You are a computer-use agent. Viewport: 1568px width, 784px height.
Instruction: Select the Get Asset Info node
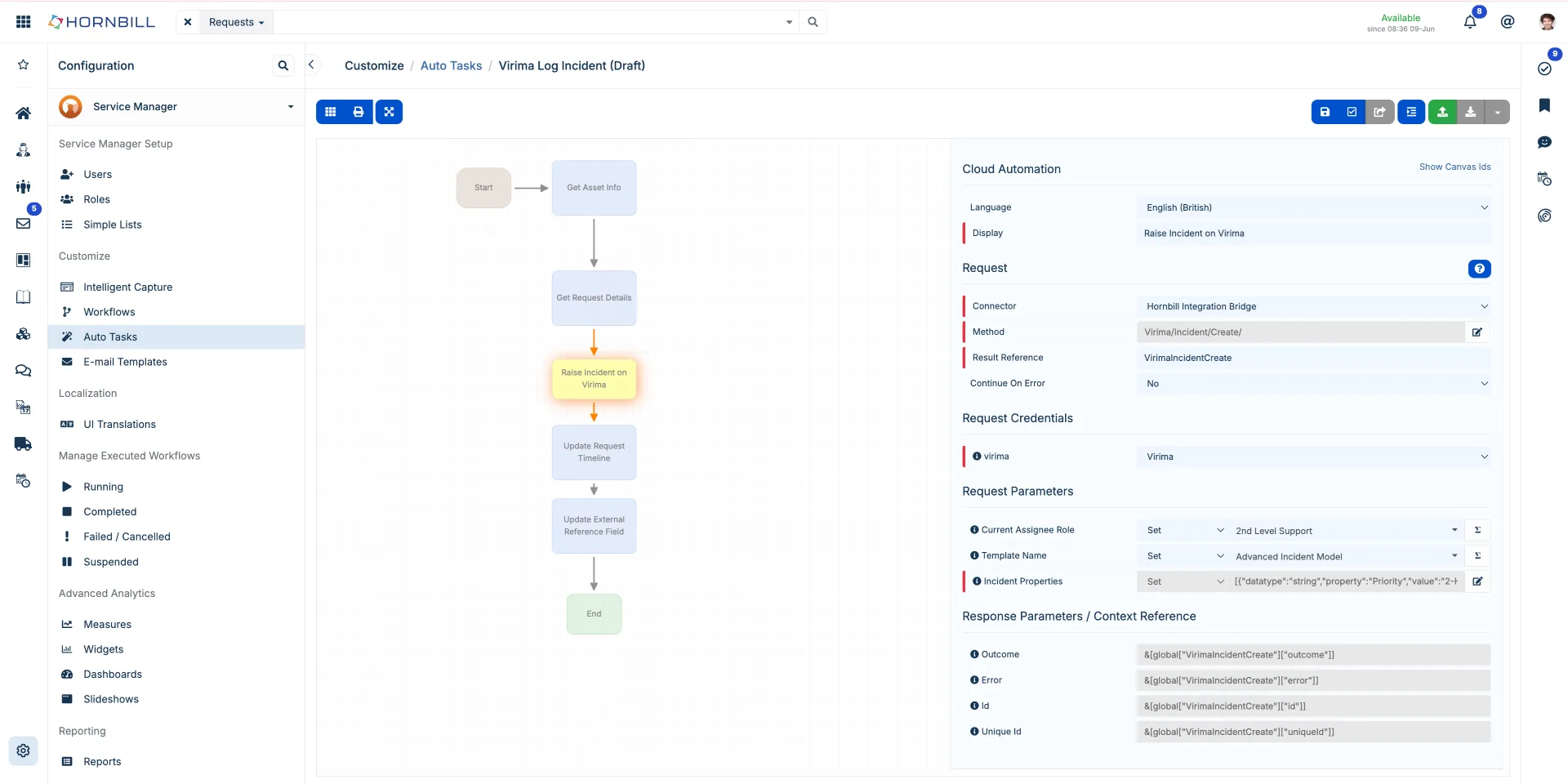click(x=594, y=188)
